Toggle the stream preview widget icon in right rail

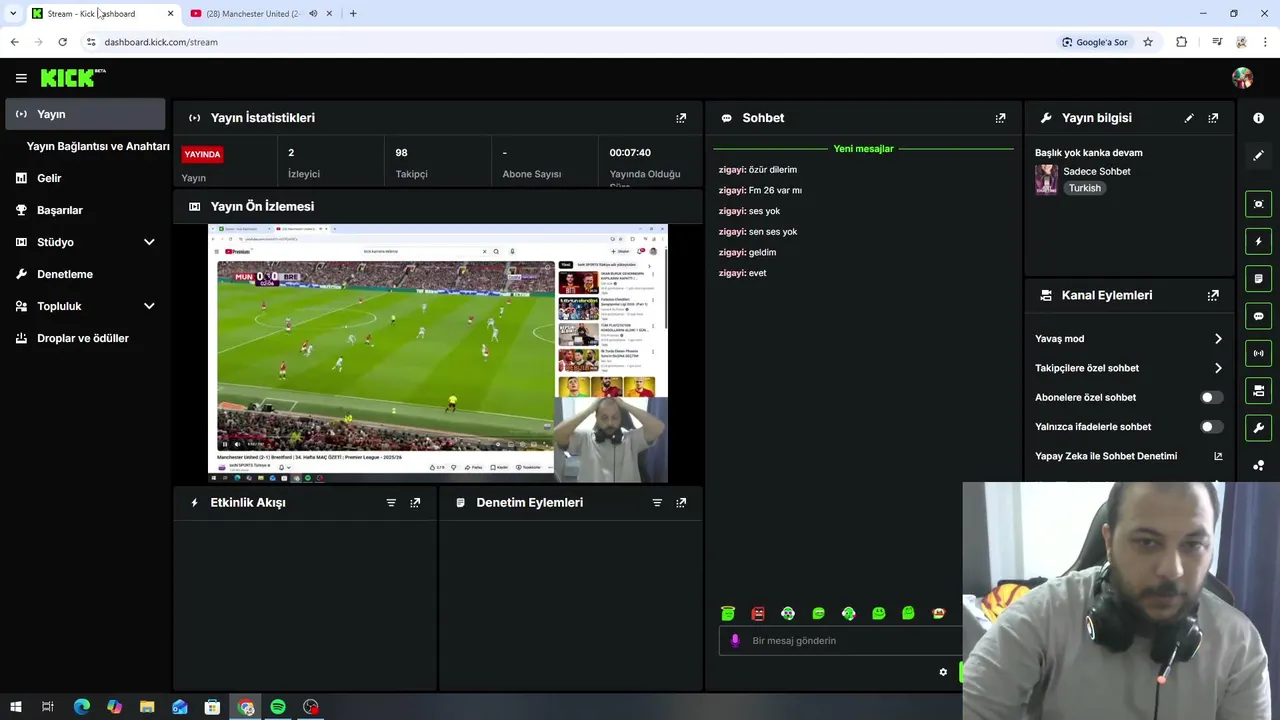[x=1258, y=204]
